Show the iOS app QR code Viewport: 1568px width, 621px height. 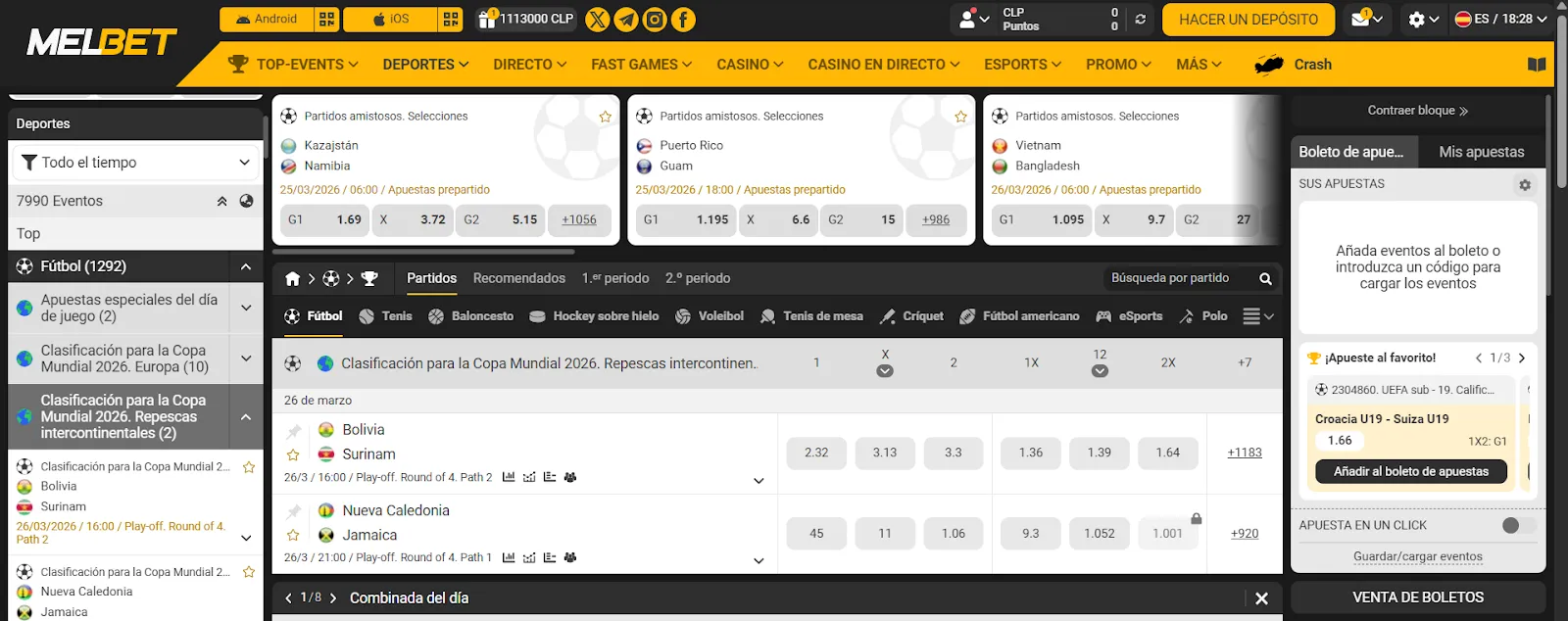pyautogui.click(x=451, y=19)
